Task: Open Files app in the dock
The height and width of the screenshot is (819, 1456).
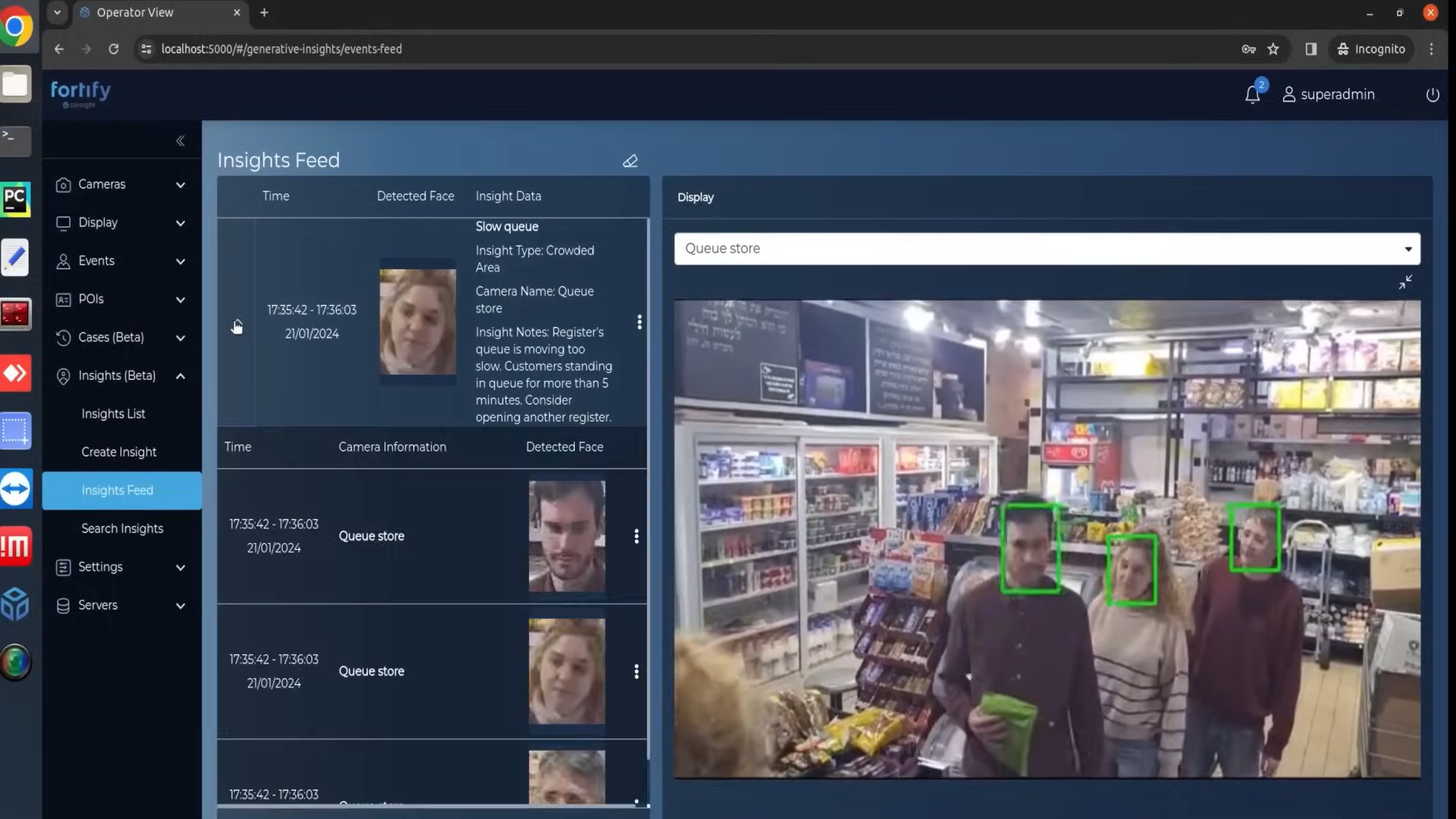Action: pos(15,84)
